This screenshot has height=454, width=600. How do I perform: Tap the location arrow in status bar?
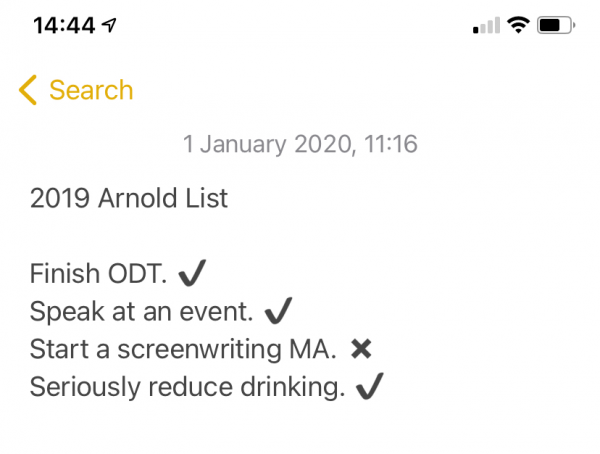point(109,25)
